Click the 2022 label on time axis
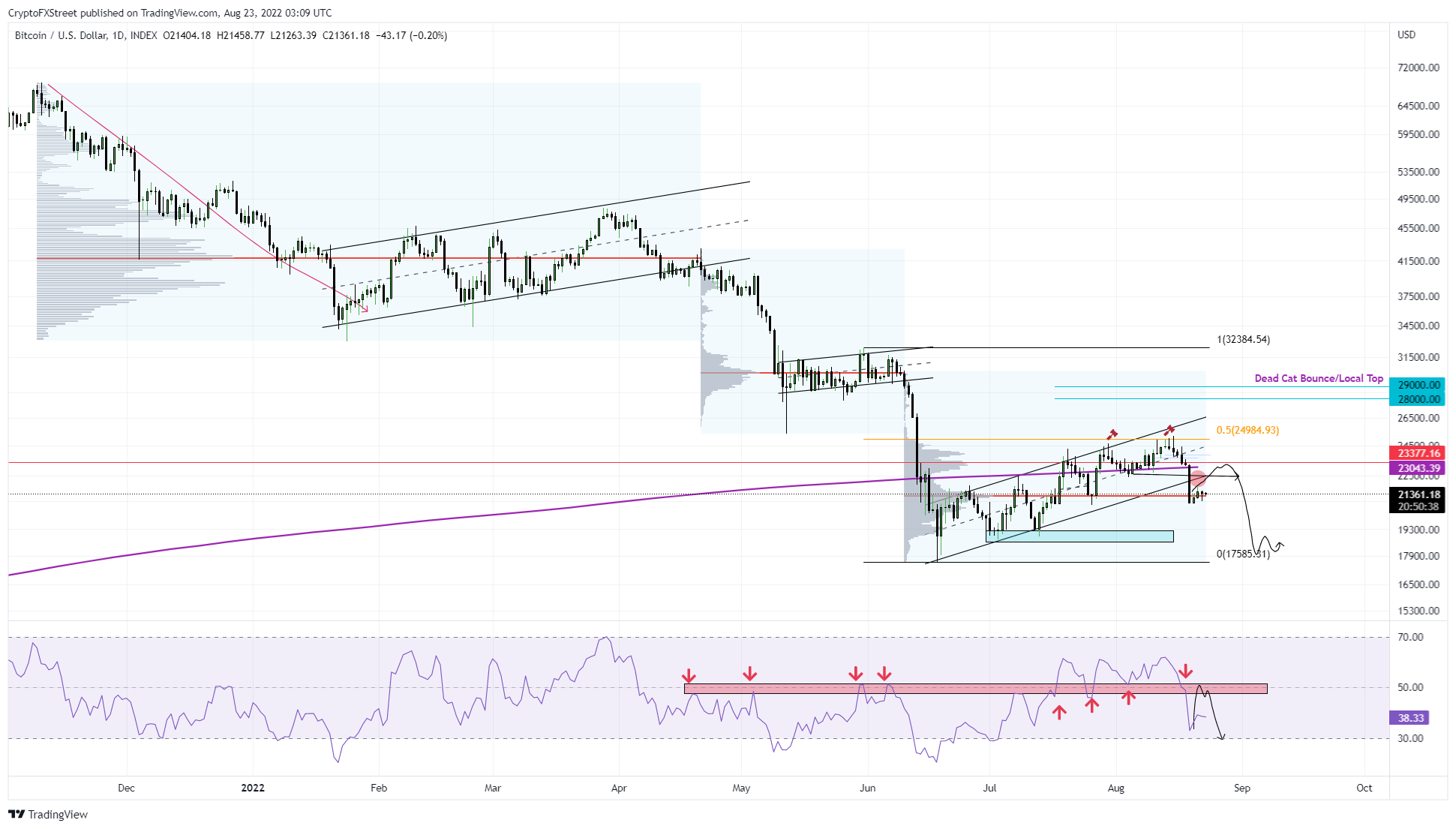 tap(253, 788)
